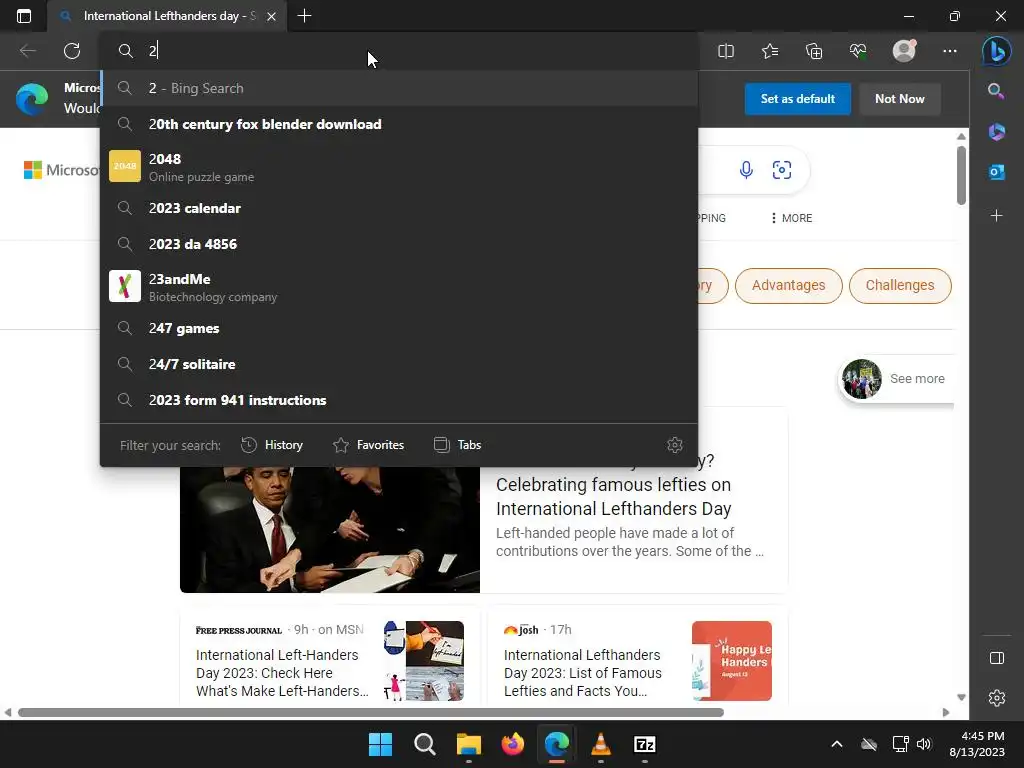Start voice search with microphone icon
The height and width of the screenshot is (768, 1024).
point(746,170)
